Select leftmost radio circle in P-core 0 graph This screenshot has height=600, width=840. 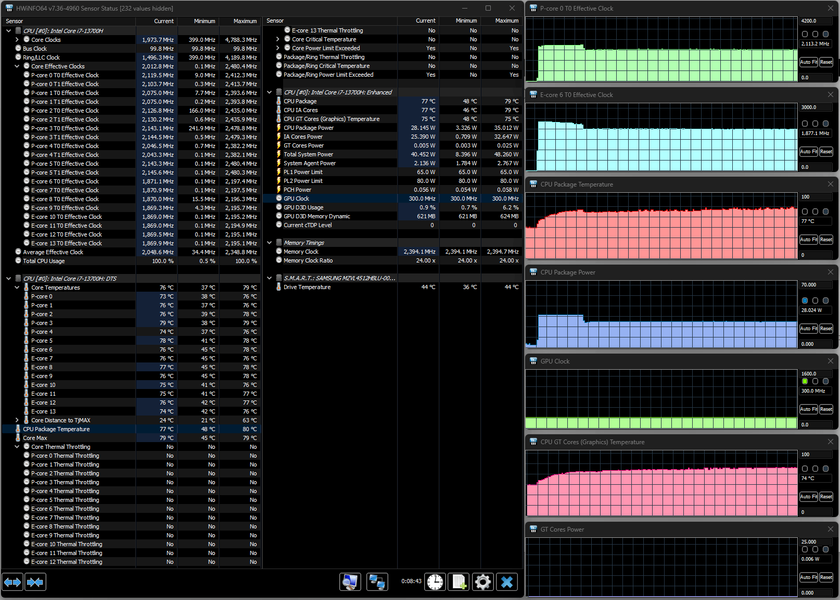pyautogui.click(x=805, y=34)
